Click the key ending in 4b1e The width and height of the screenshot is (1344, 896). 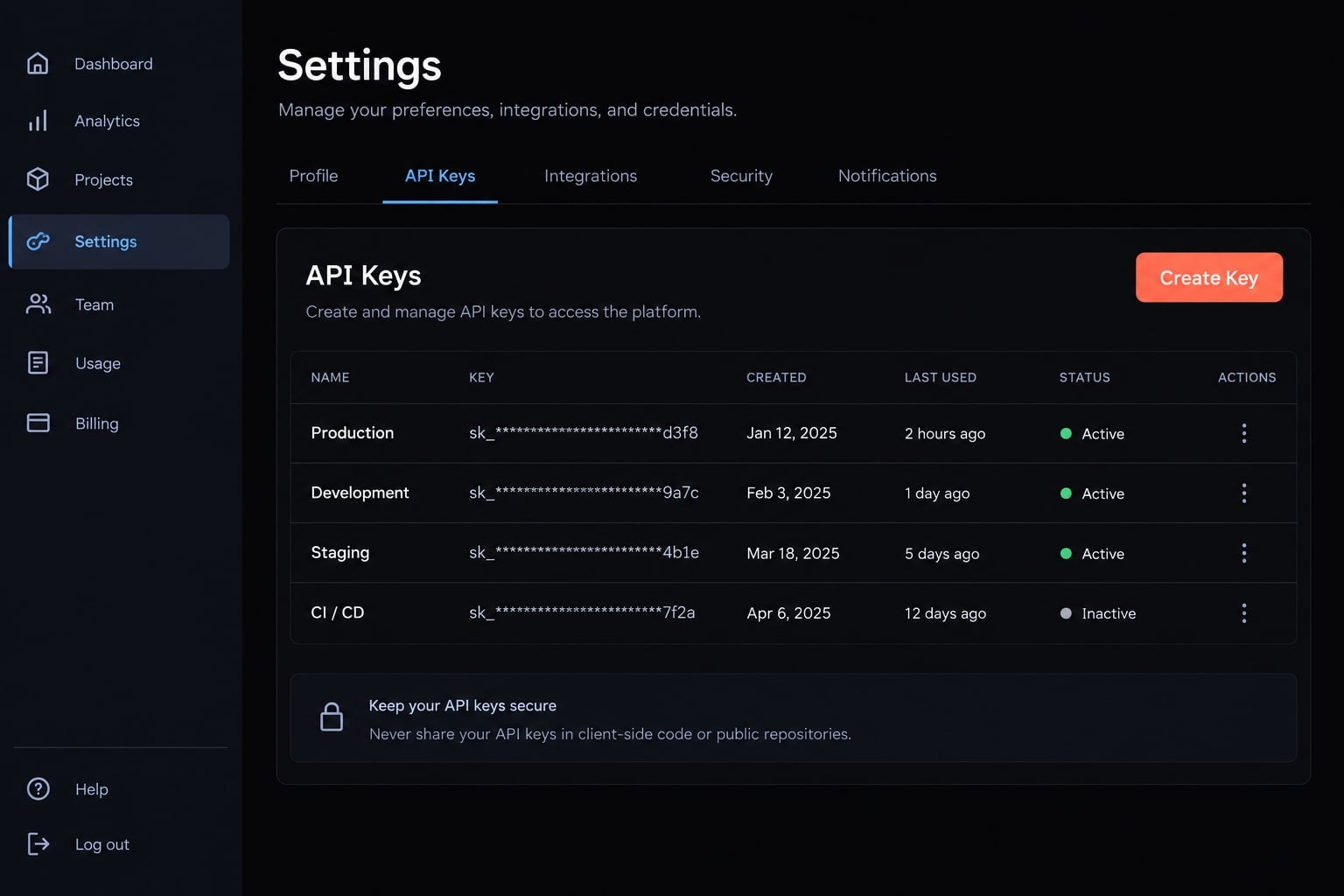(x=584, y=553)
